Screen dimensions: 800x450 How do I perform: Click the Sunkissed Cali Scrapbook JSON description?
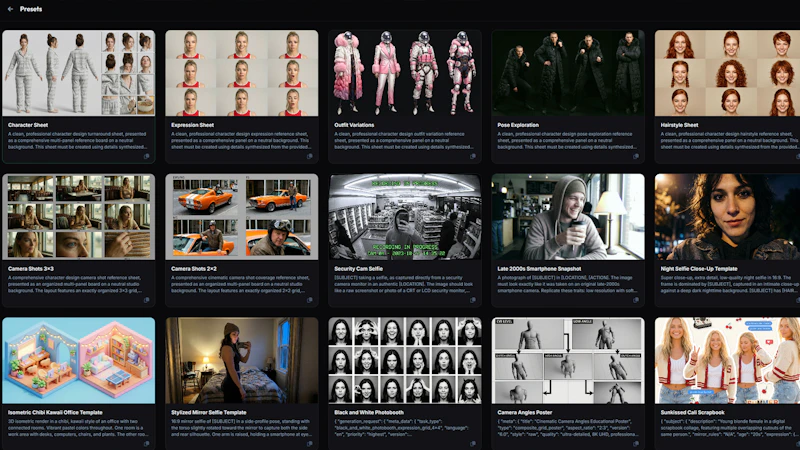tap(730, 428)
